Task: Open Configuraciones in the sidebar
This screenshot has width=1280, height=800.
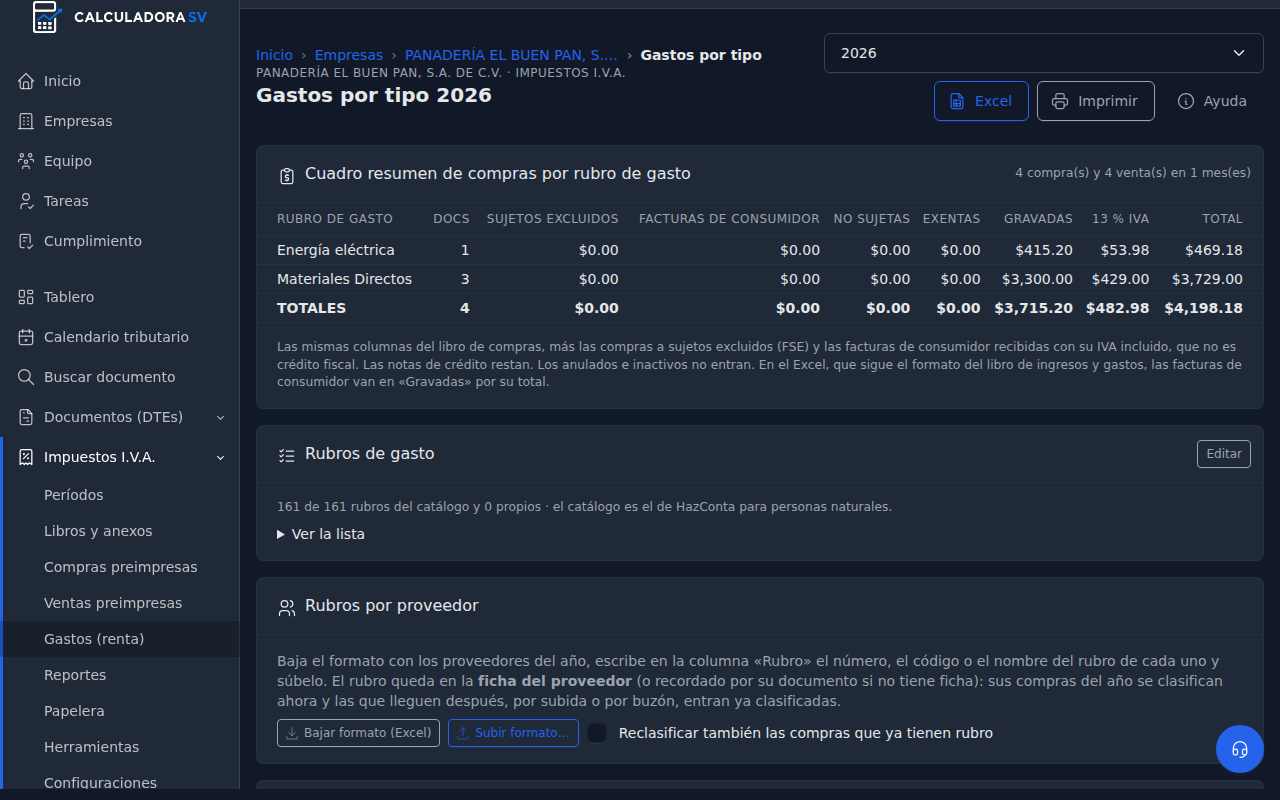Action: tap(100, 783)
